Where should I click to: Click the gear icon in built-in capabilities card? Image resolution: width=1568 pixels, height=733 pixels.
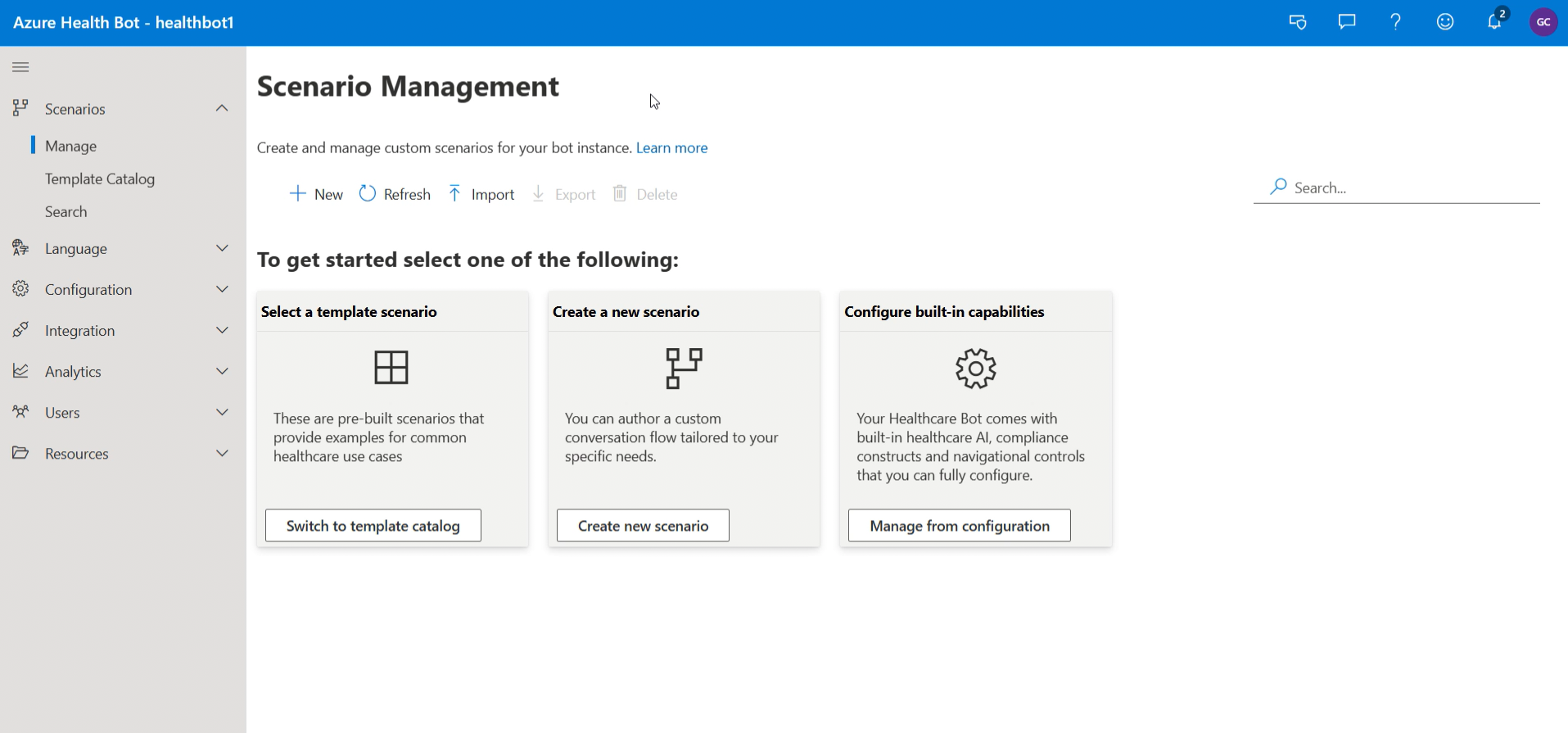[x=976, y=369]
